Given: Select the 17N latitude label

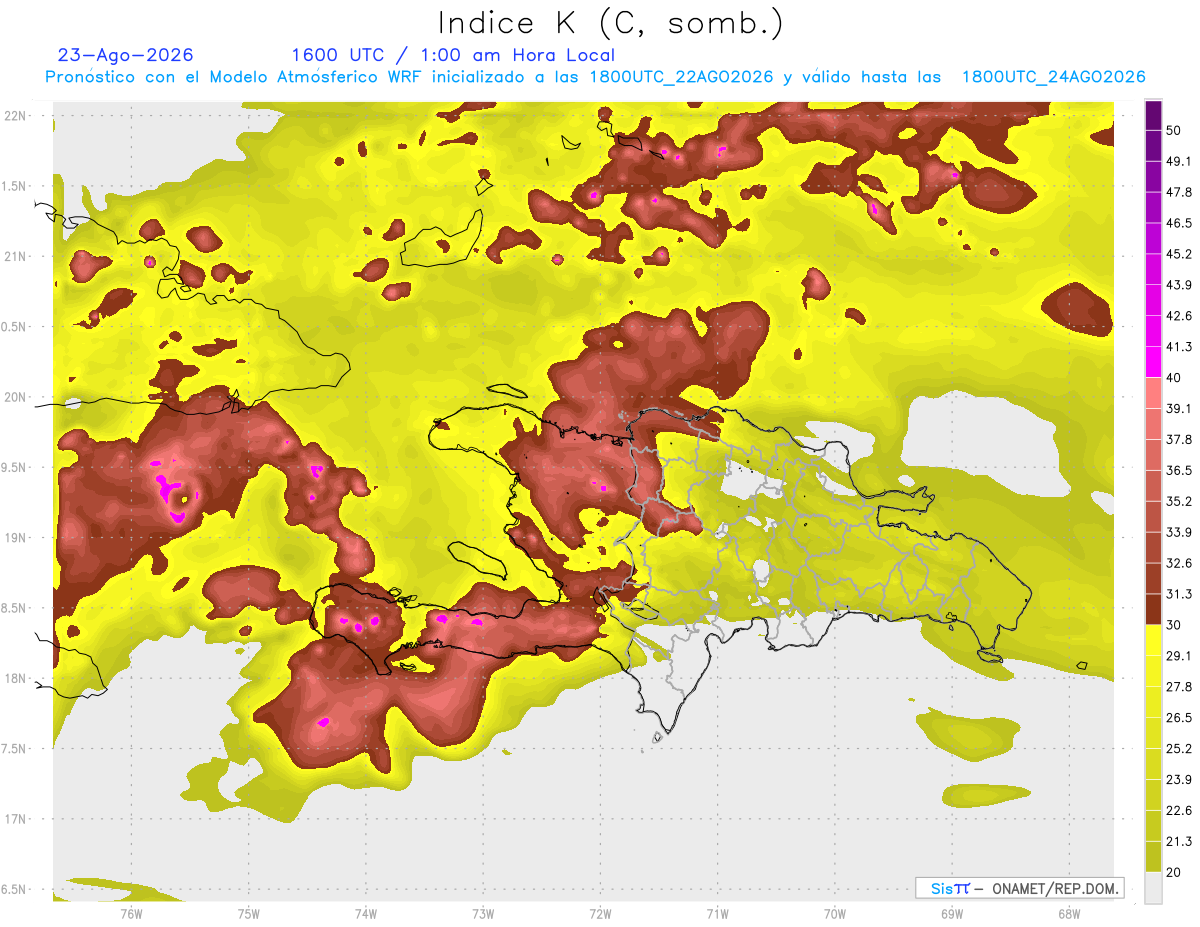Looking at the screenshot, I should [15, 819].
